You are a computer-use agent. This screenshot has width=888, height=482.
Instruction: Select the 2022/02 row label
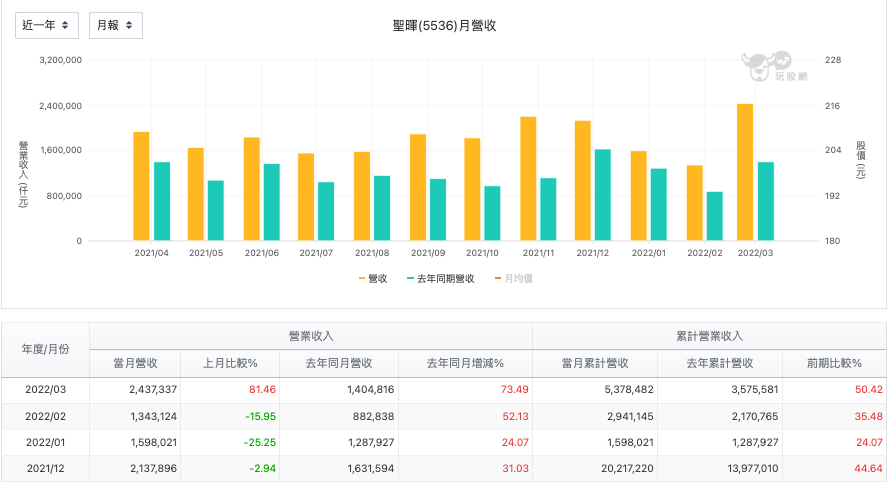click(x=45, y=416)
